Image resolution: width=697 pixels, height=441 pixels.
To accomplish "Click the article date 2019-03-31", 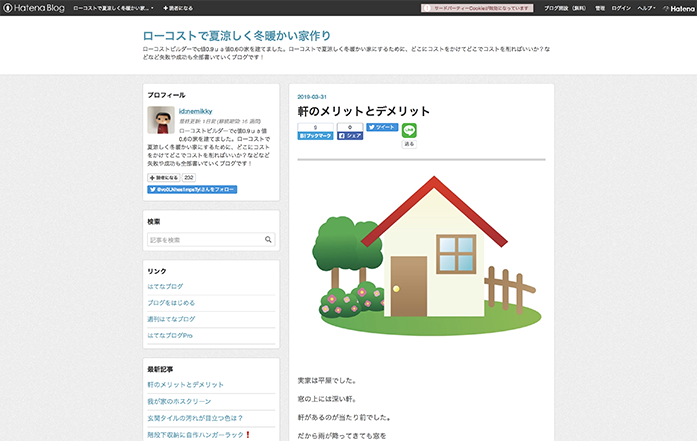I will [312, 96].
